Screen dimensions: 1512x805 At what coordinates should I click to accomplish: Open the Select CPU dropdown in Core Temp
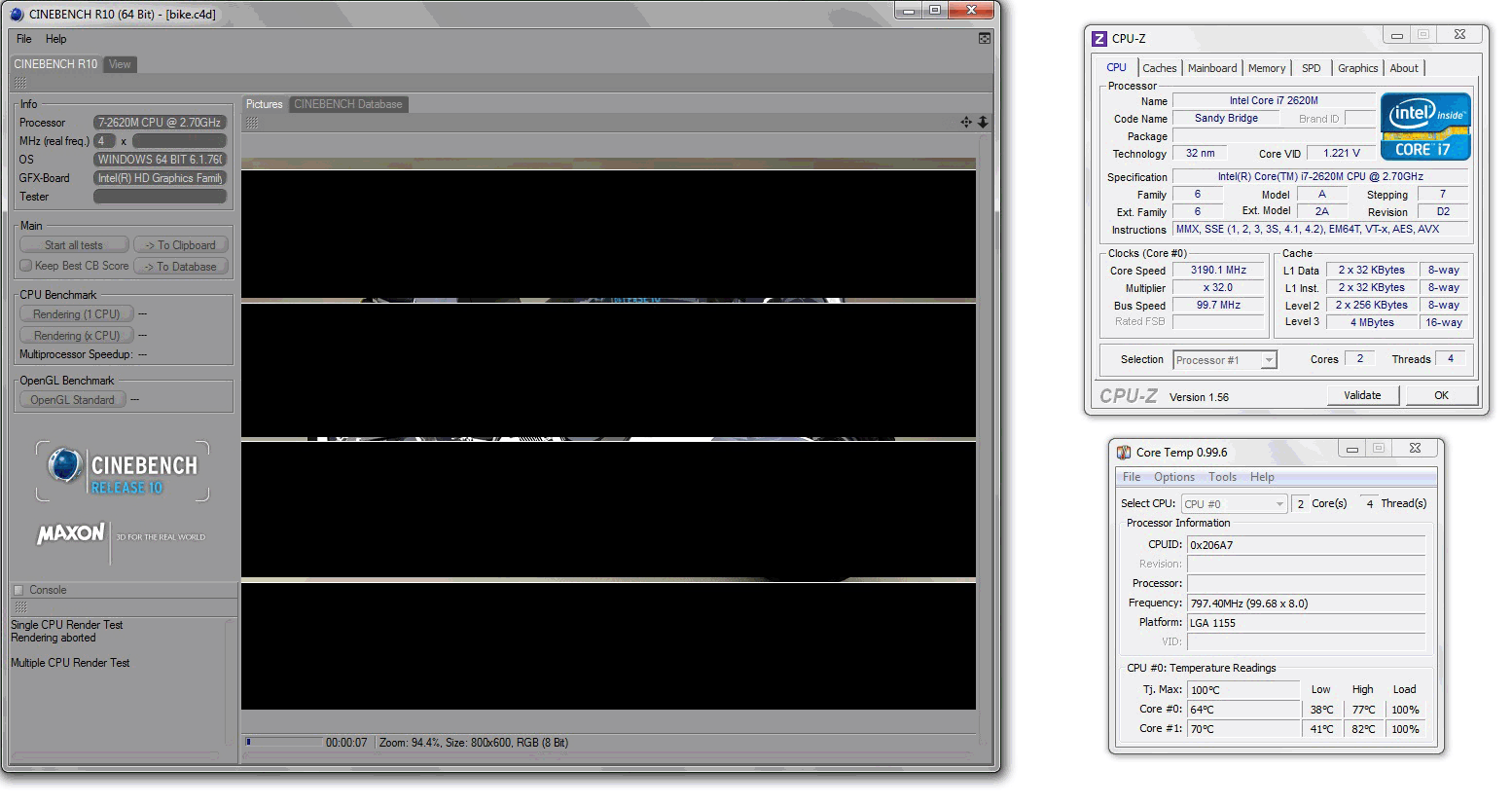[1235, 504]
